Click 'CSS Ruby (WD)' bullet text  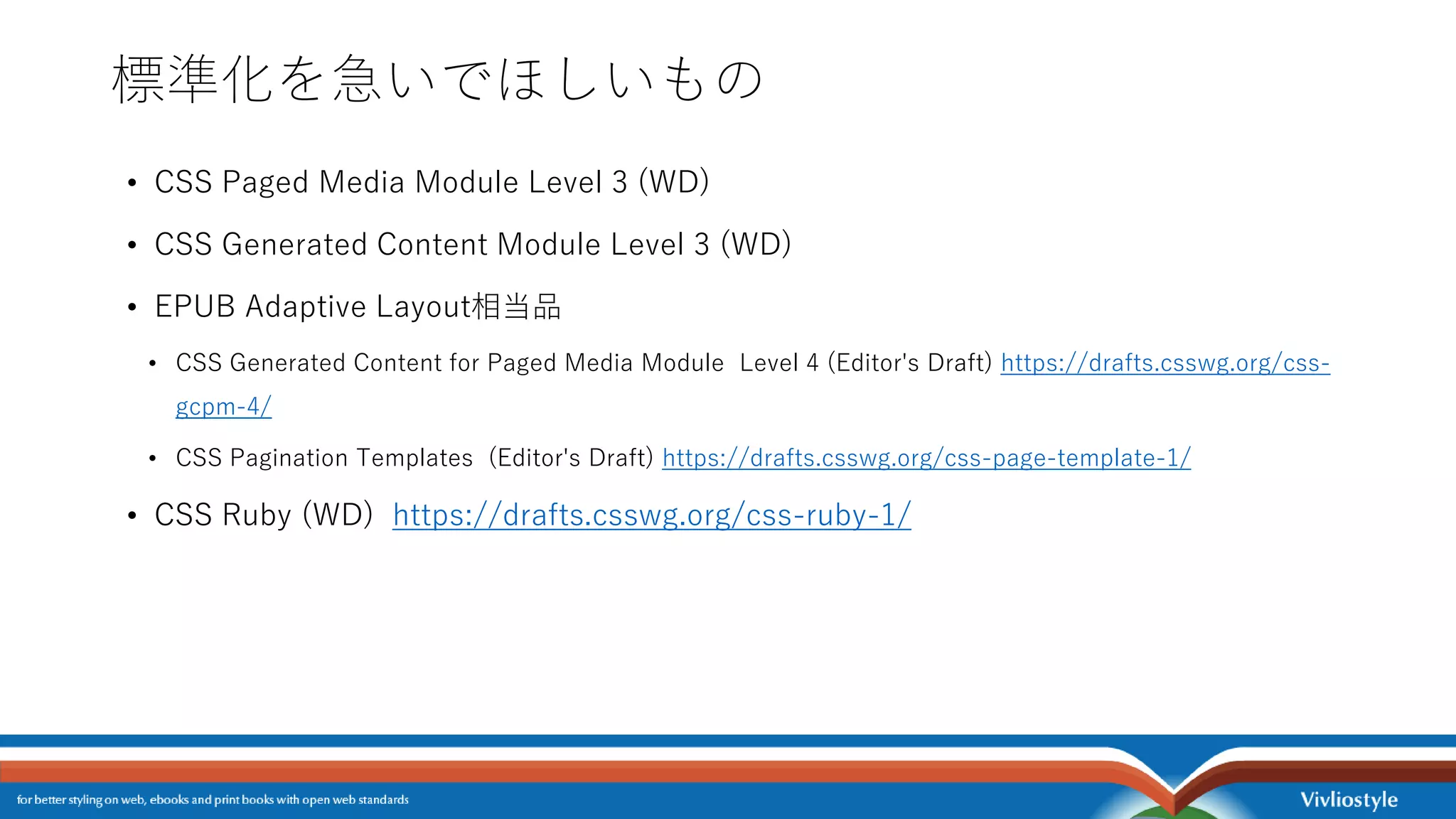coord(264,515)
